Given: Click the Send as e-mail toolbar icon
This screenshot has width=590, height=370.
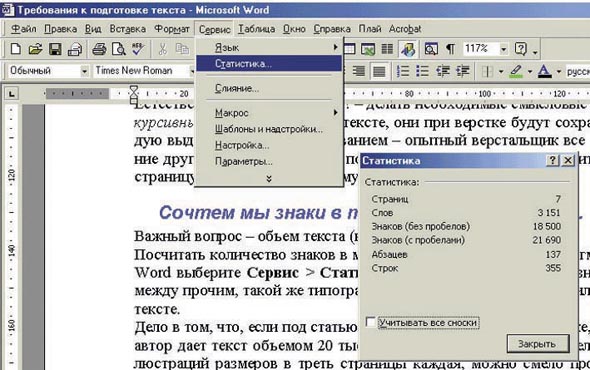Looking at the screenshot, I should [x=75, y=49].
